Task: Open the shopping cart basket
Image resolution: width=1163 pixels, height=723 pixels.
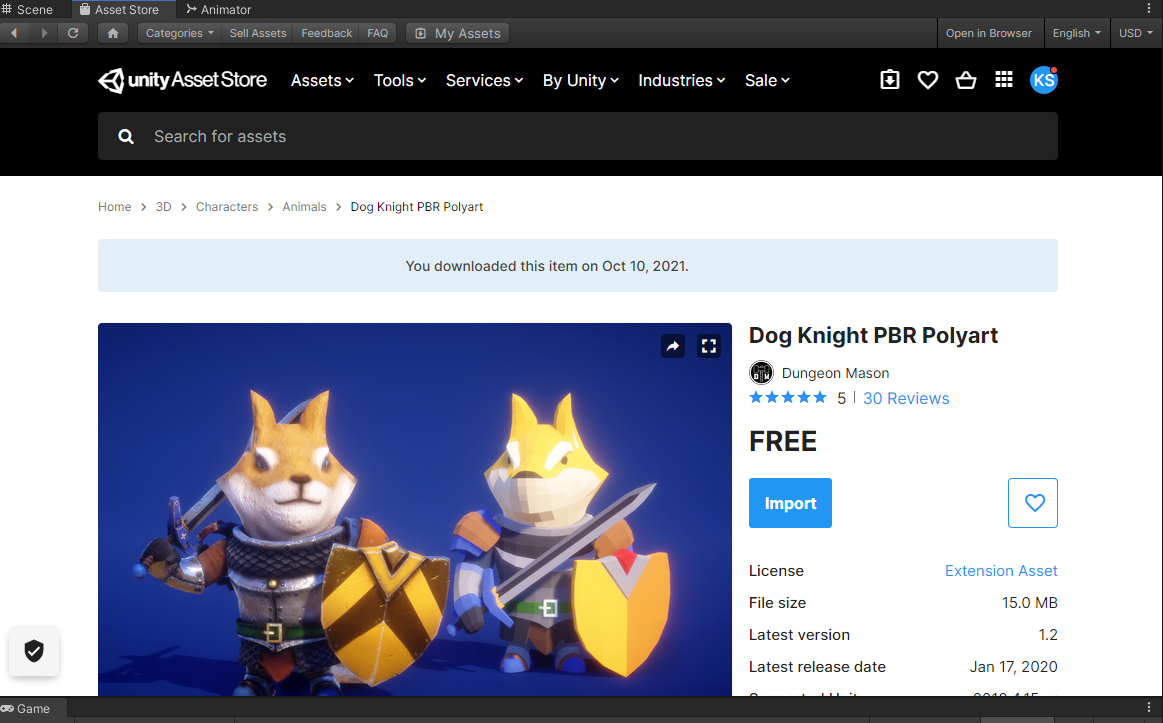Action: point(965,79)
